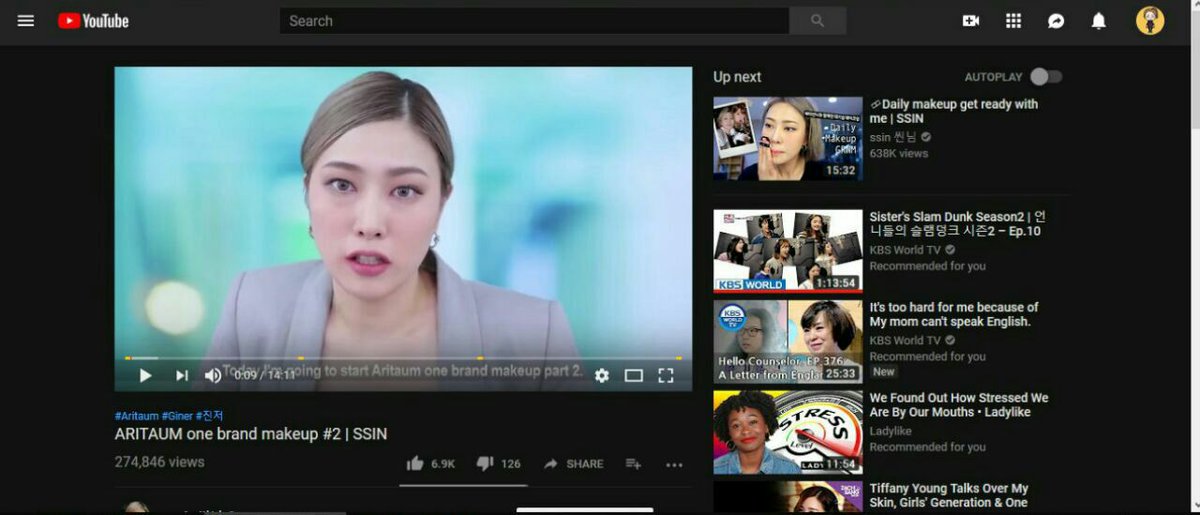The image size is (1200, 515).
Task: Open the #Giner hashtag link
Action: pos(177,415)
